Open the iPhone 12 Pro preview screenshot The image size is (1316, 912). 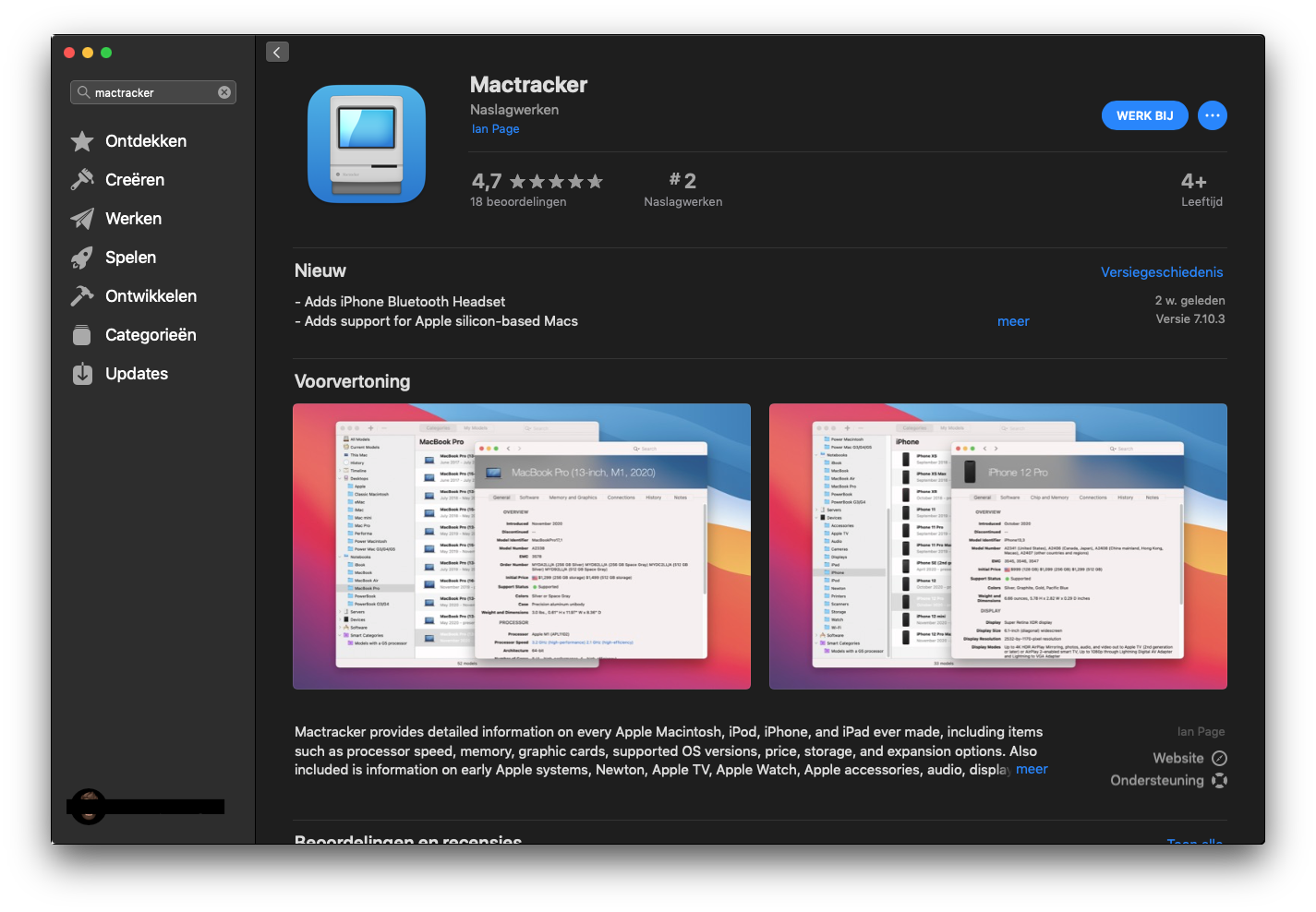point(998,546)
